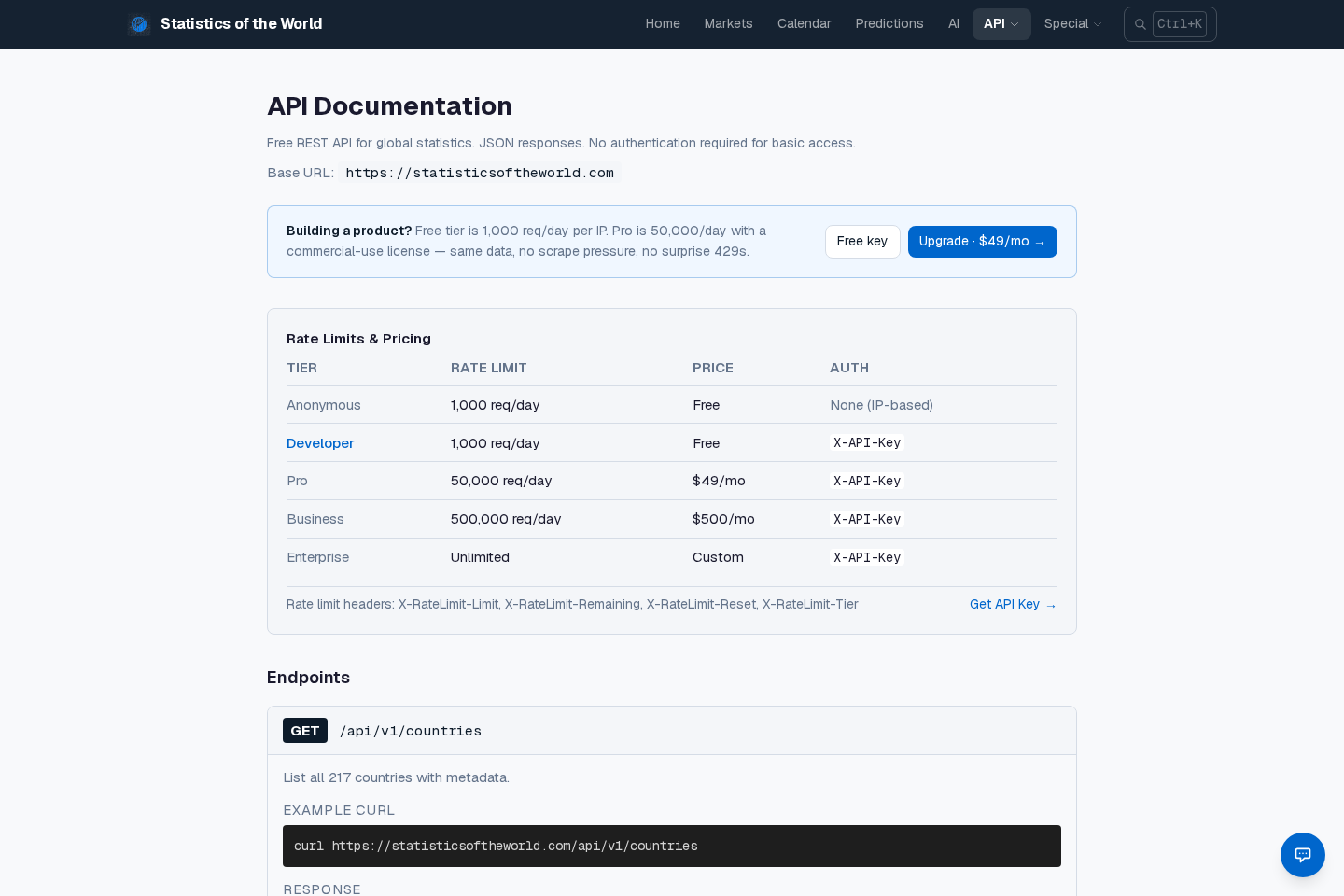Click the X-API-Key in Developer row
Screen dimensions: 1344x896
[867, 443]
